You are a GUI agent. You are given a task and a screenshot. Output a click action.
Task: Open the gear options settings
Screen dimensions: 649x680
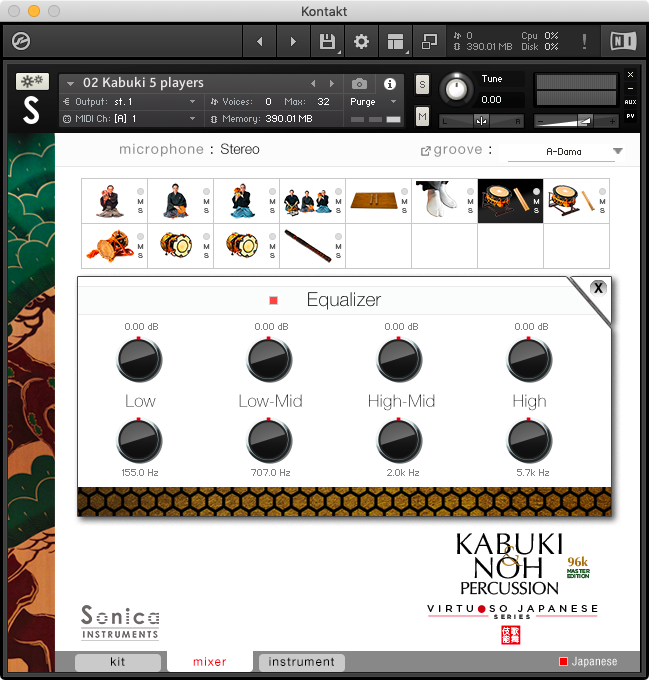click(x=361, y=41)
